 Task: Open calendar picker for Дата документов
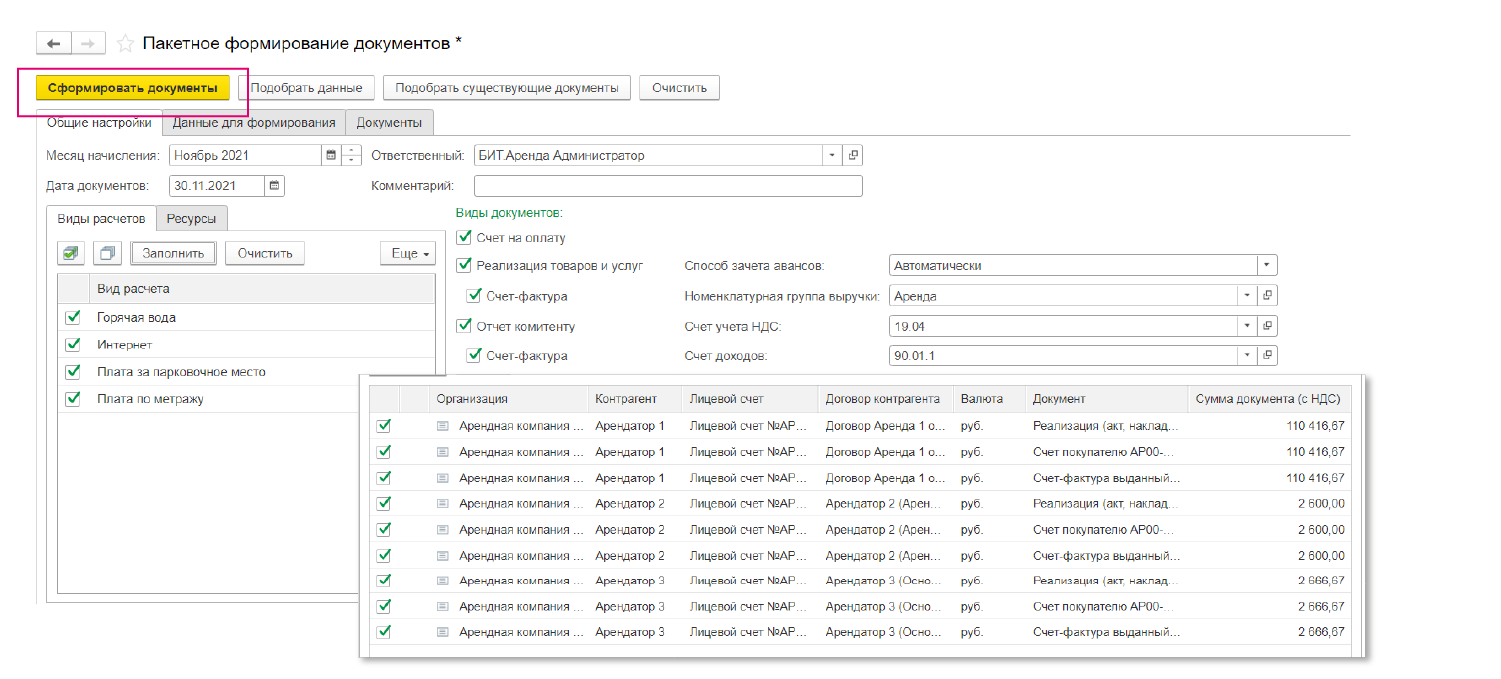tap(274, 185)
